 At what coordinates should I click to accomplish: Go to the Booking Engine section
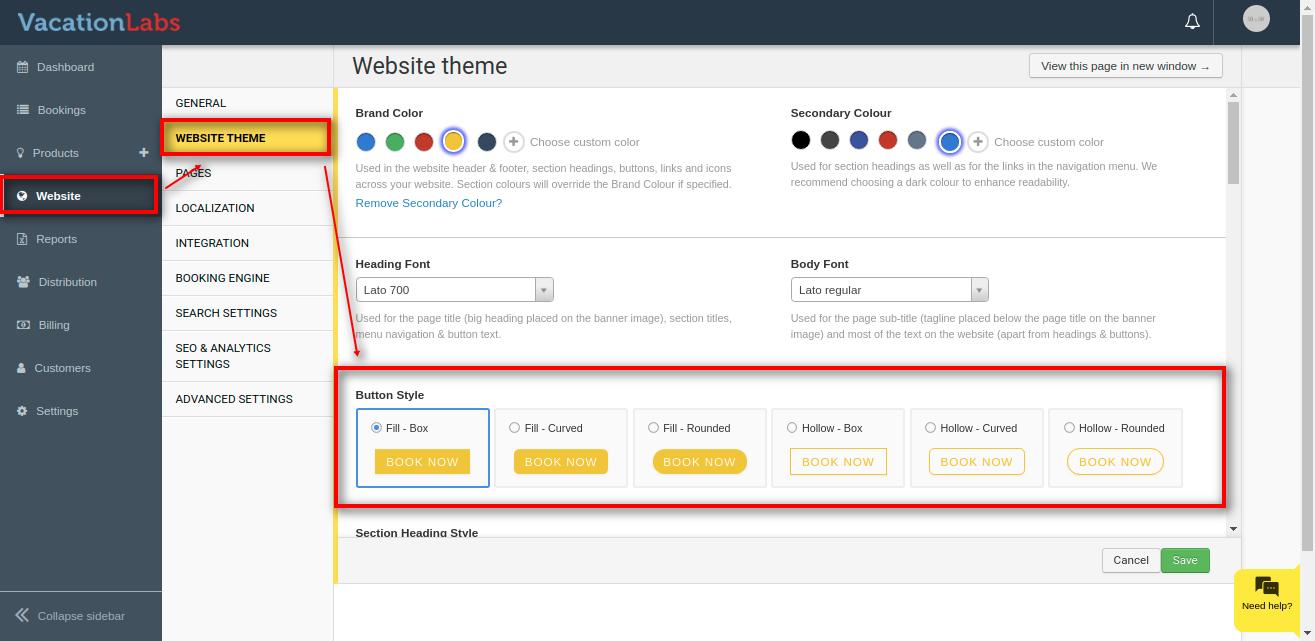point(222,278)
